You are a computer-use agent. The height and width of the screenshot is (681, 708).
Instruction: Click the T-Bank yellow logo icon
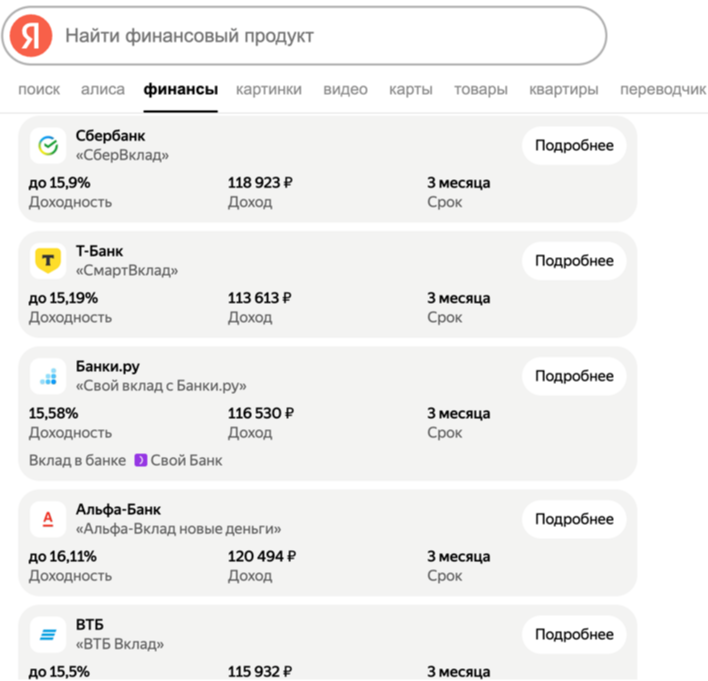tap(47, 261)
